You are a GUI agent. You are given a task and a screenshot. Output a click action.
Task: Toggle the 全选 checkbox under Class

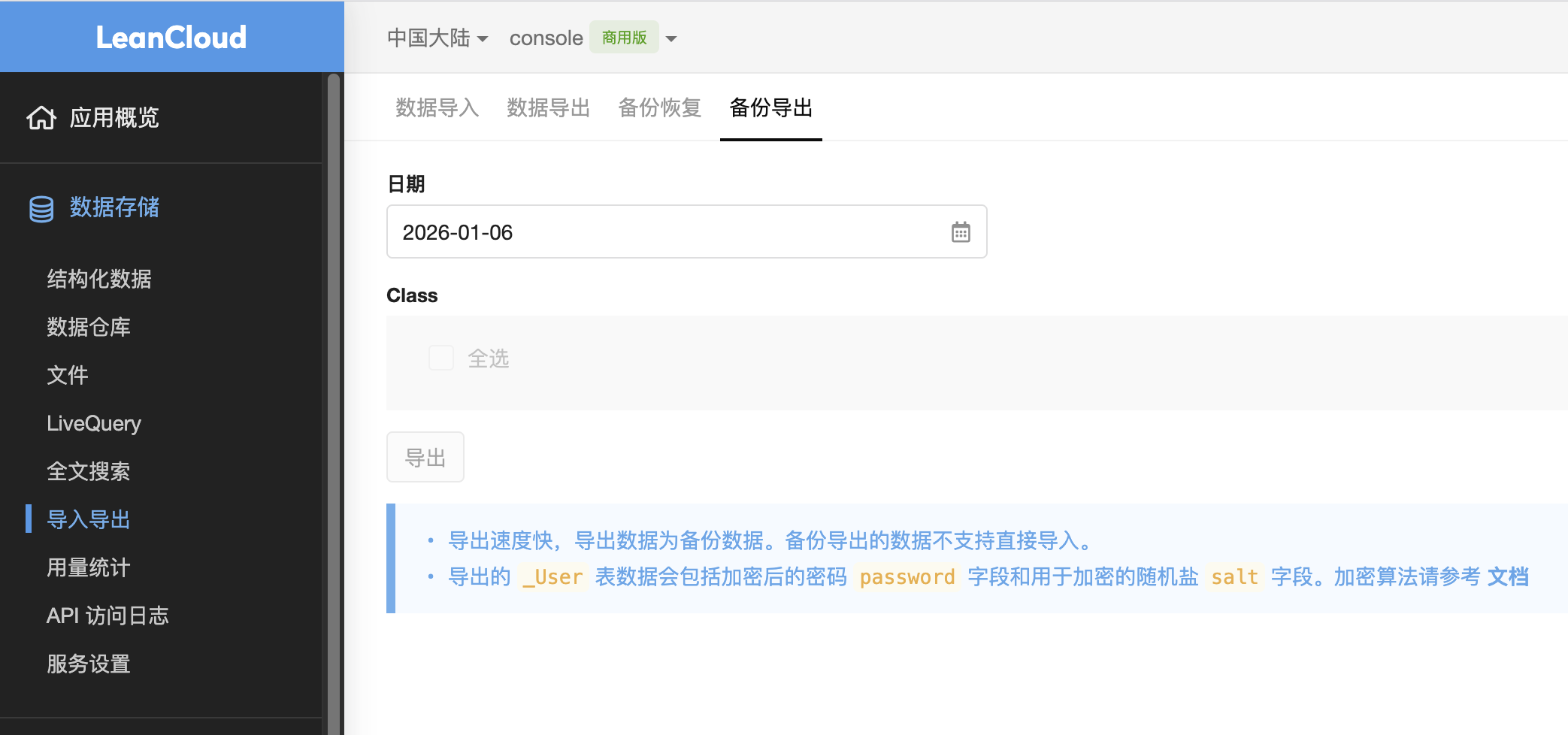pos(441,358)
